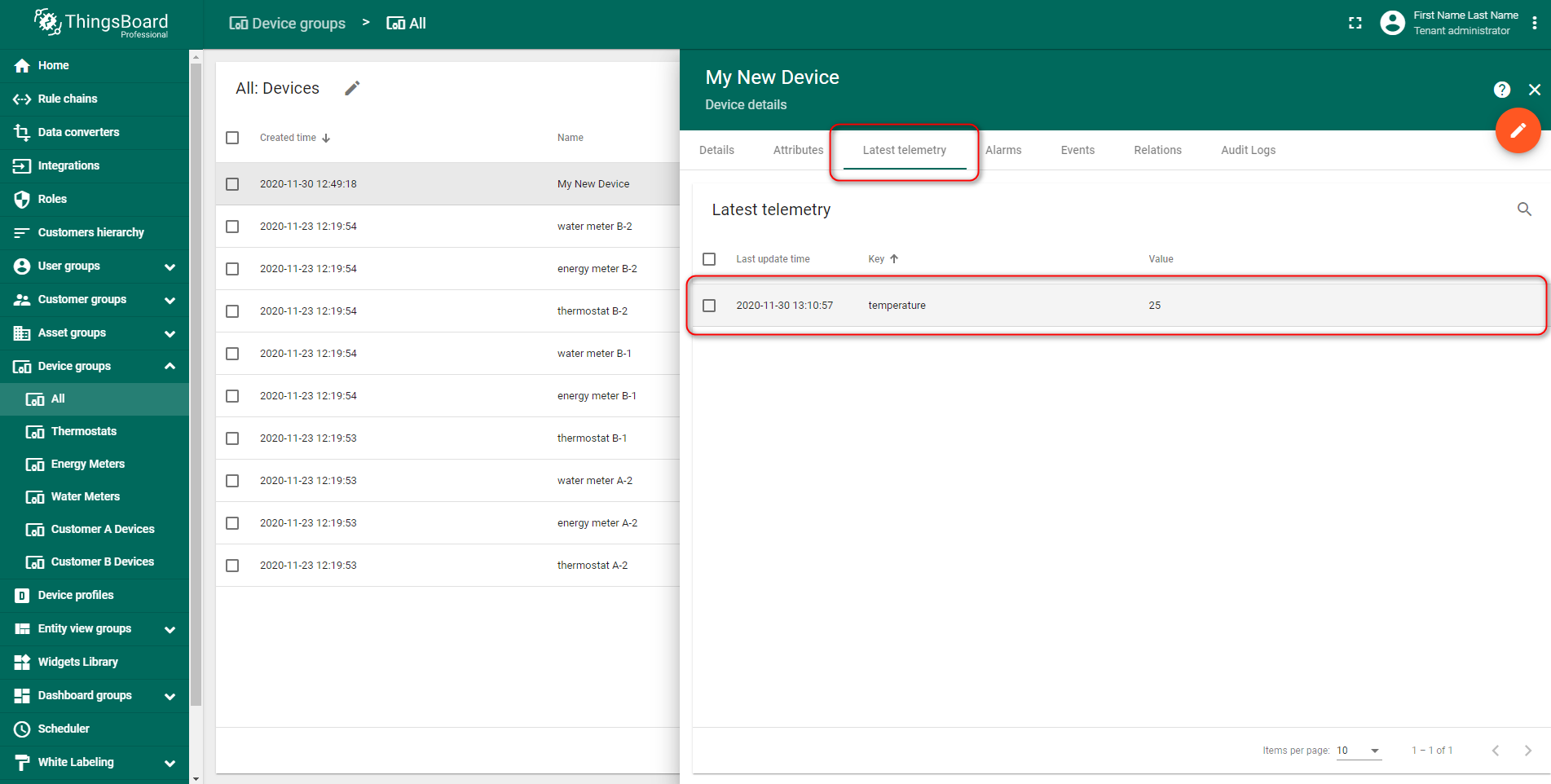This screenshot has width=1551, height=784.
Task: Select the All device group item
Action: click(x=95, y=399)
